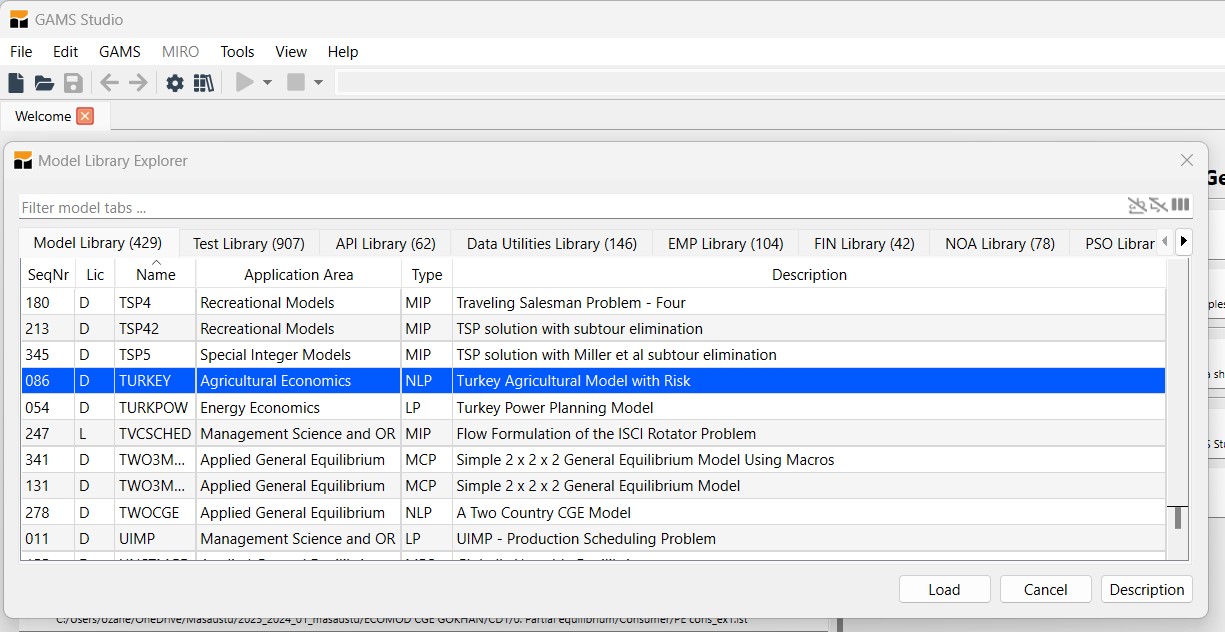This screenshot has width=1225, height=632.
Task: Open the Help menu
Action: pyautogui.click(x=343, y=52)
